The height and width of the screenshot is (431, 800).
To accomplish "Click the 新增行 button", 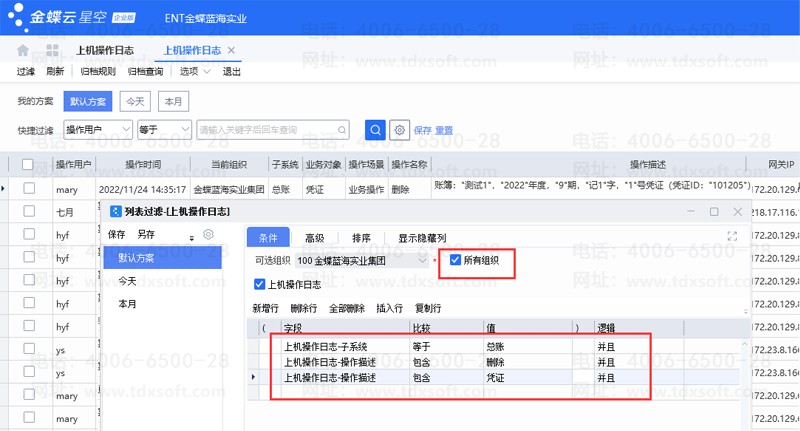I will [x=266, y=308].
